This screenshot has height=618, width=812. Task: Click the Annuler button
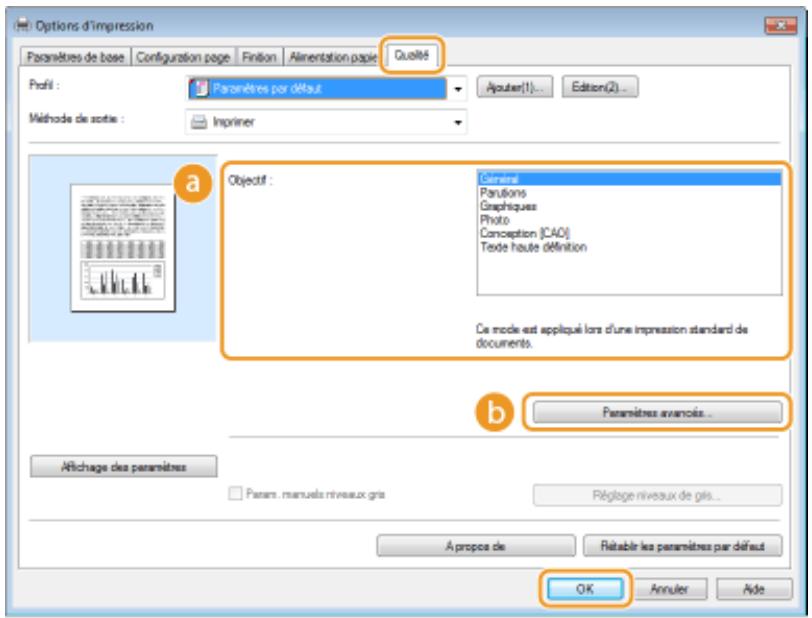click(x=669, y=589)
